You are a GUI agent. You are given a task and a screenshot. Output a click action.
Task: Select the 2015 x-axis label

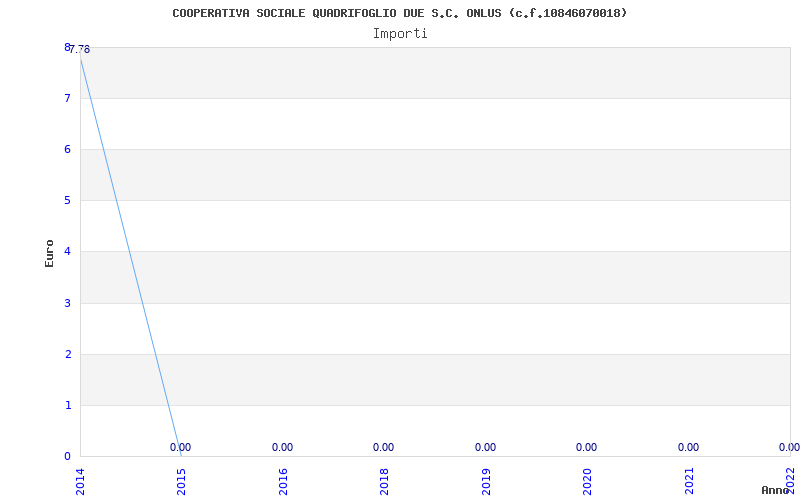coord(181,482)
